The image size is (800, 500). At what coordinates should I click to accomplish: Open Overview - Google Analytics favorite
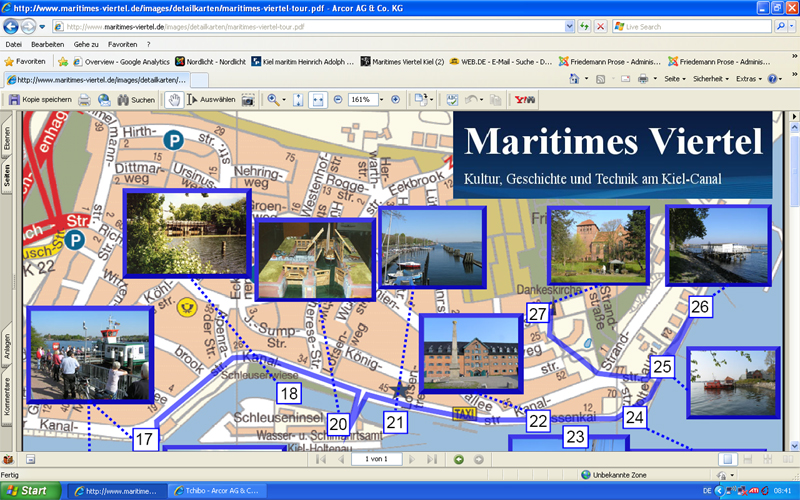121,62
